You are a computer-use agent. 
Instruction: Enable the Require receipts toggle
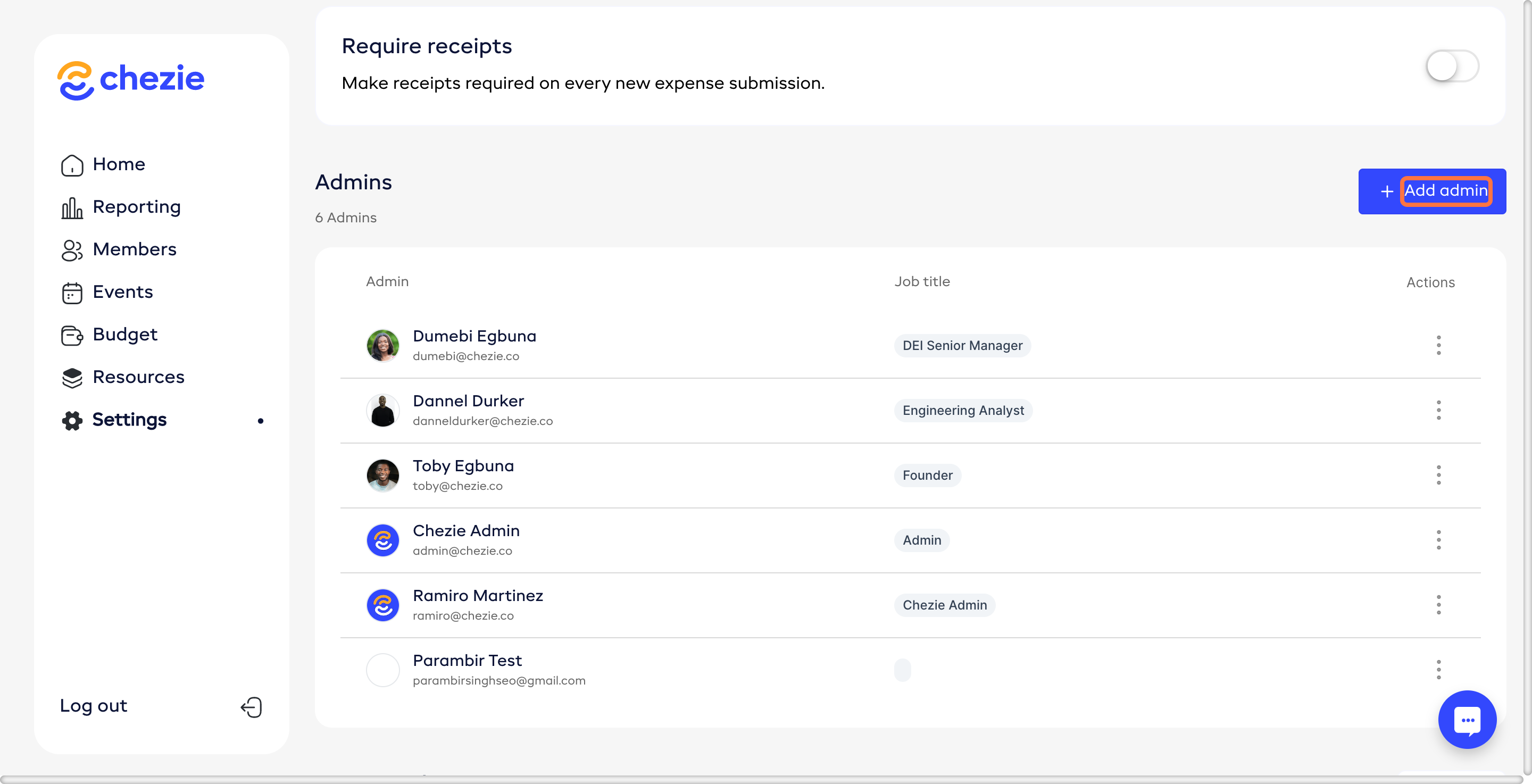tap(1452, 65)
